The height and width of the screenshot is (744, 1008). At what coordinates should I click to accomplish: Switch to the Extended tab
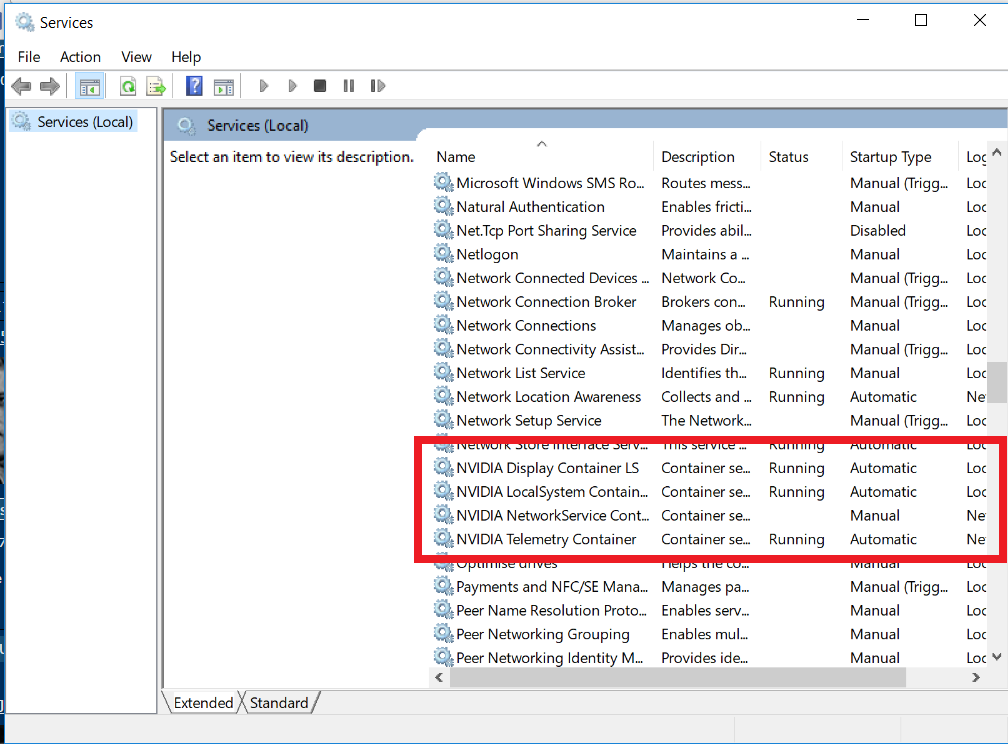pos(202,703)
